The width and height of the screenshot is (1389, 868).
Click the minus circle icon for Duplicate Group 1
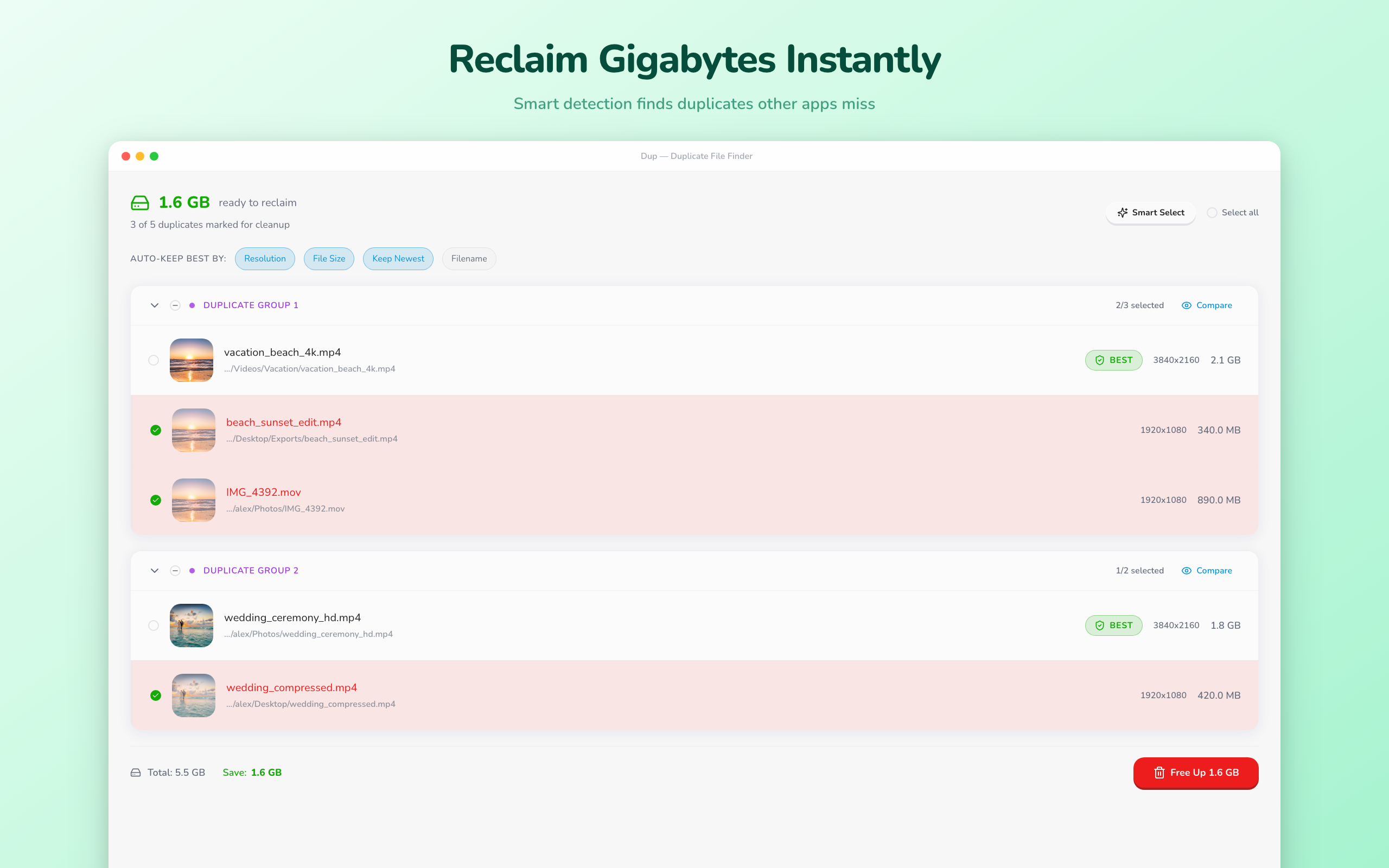(x=175, y=305)
